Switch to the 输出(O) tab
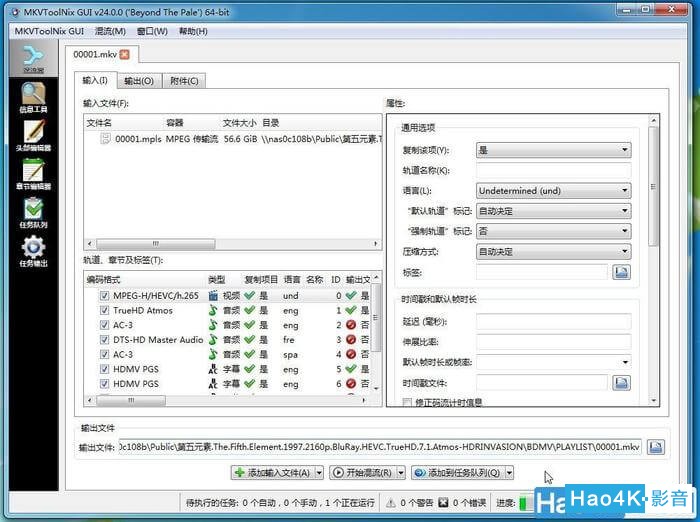700x522 pixels. 139,81
